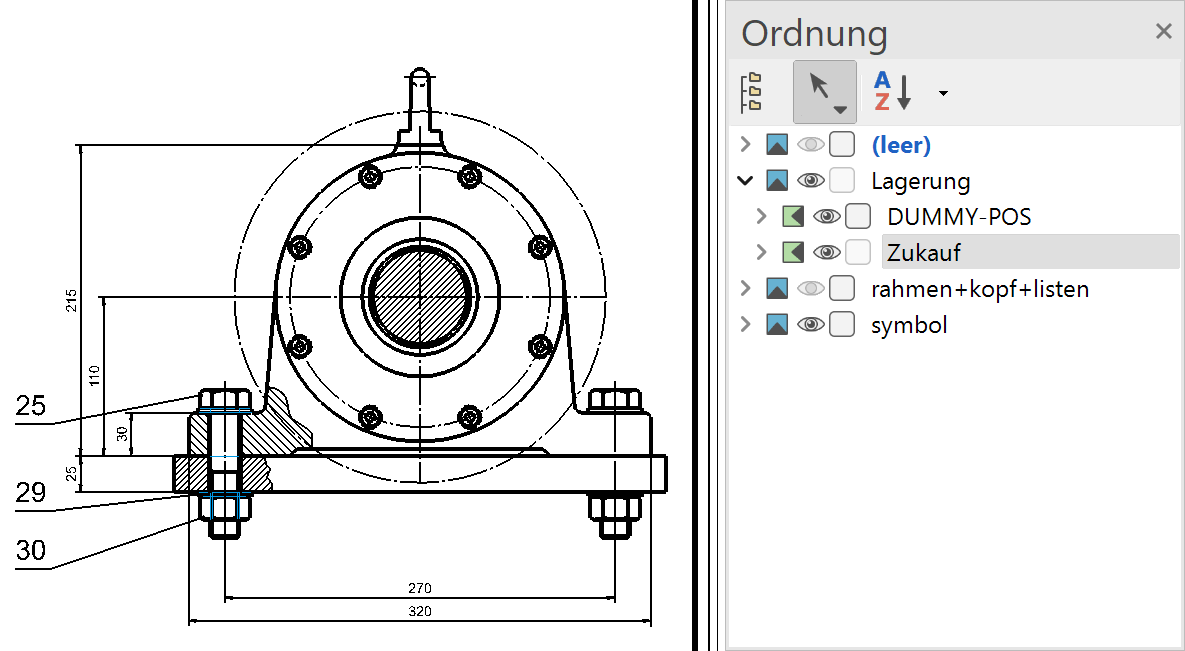Close the Ordnung panel

click(x=1163, y=32)
